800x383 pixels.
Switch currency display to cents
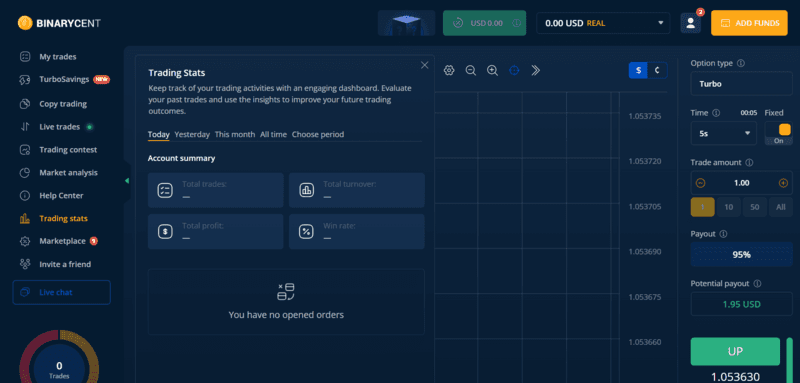pos(658,70)
